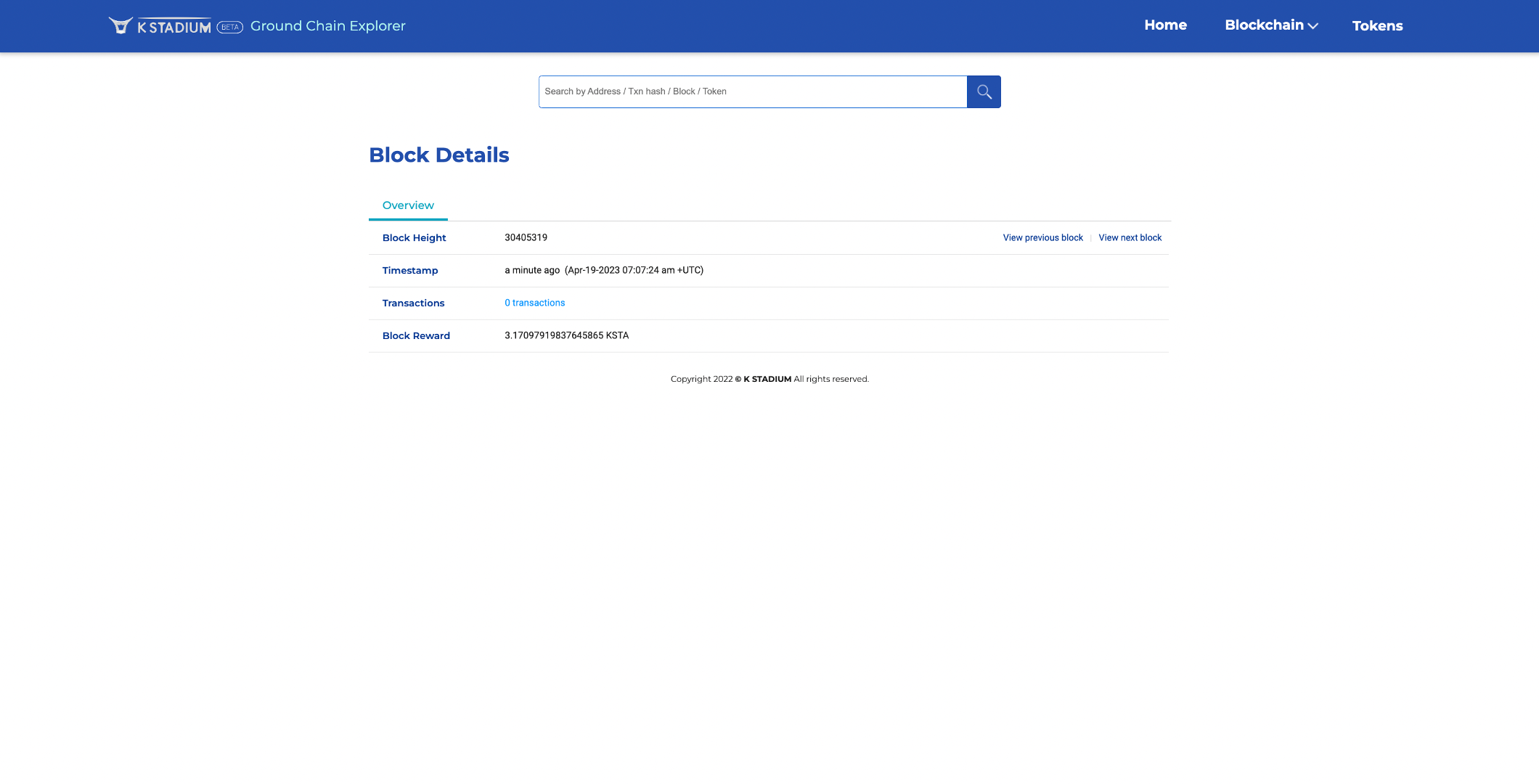Click the K Stadium bull logo icon

click(121, 26)
